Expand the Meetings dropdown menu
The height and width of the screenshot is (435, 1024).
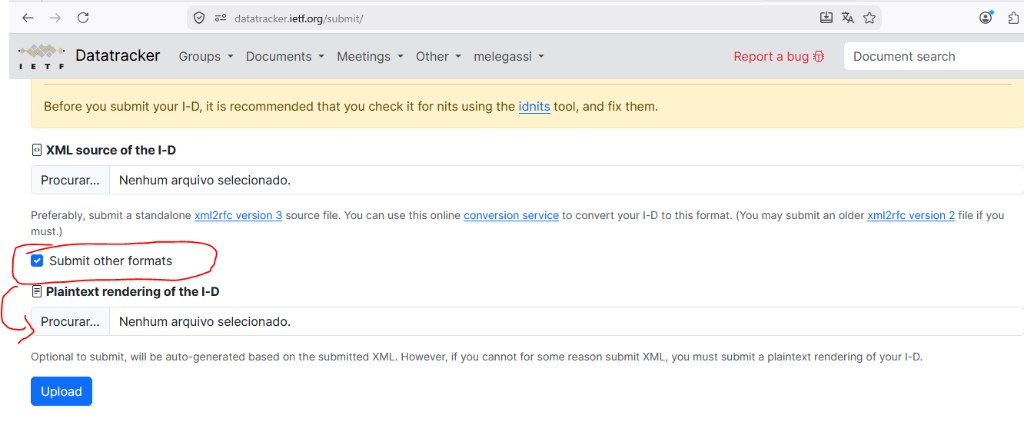click(x=370, y=57)
